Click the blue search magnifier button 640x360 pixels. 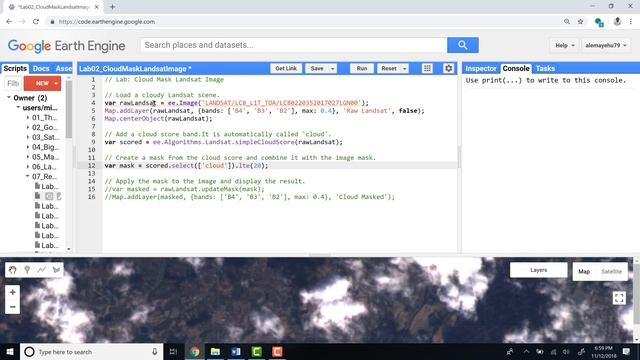coord(462,45)
